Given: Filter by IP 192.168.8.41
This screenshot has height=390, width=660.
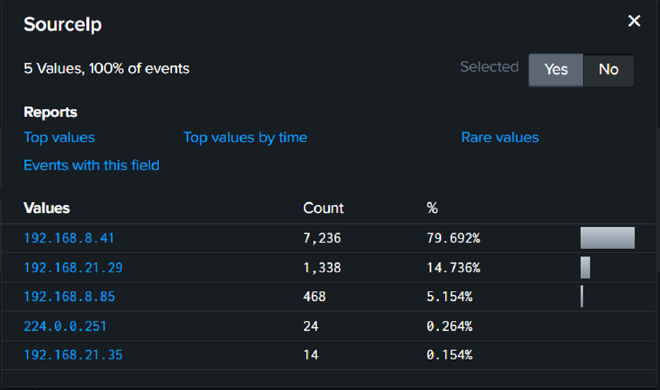Looking at the screenshot, I should point(69,238).
